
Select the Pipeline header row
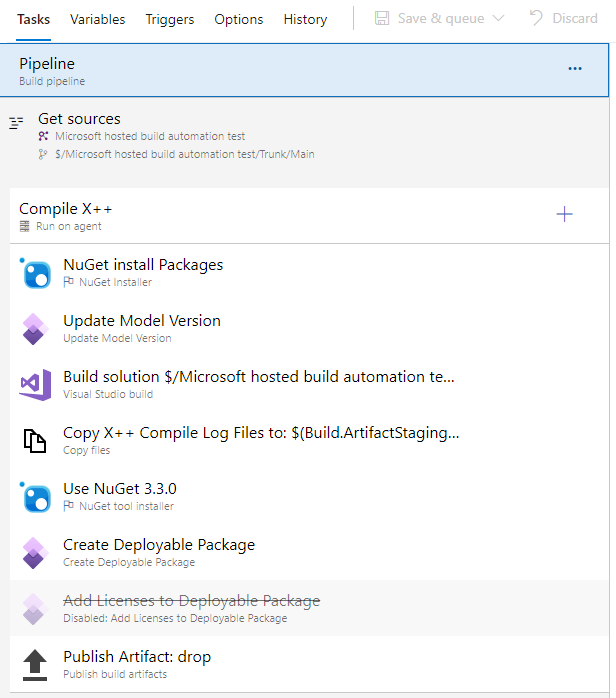(x=304, y=70)
